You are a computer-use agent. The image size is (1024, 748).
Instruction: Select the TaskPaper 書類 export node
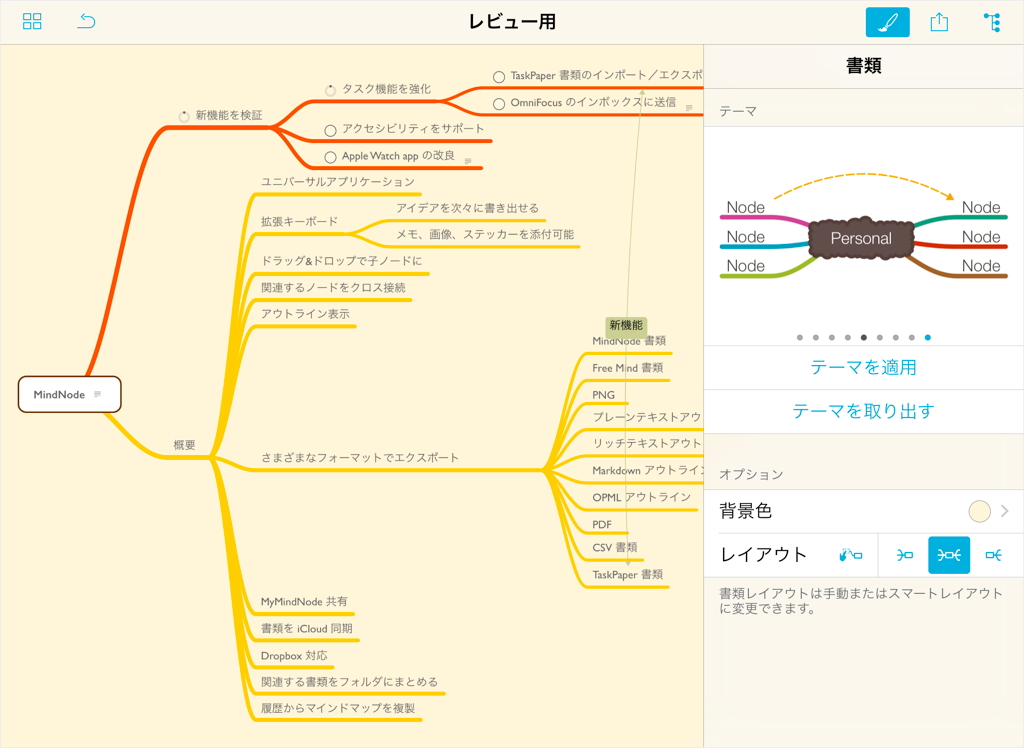[x=628, y=574]
